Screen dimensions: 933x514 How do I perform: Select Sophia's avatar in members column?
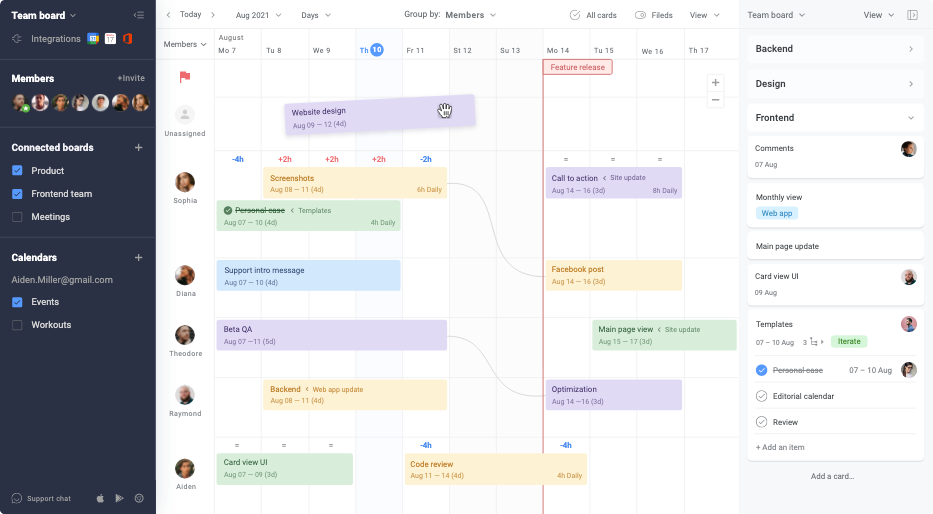(x=185, y=182)
